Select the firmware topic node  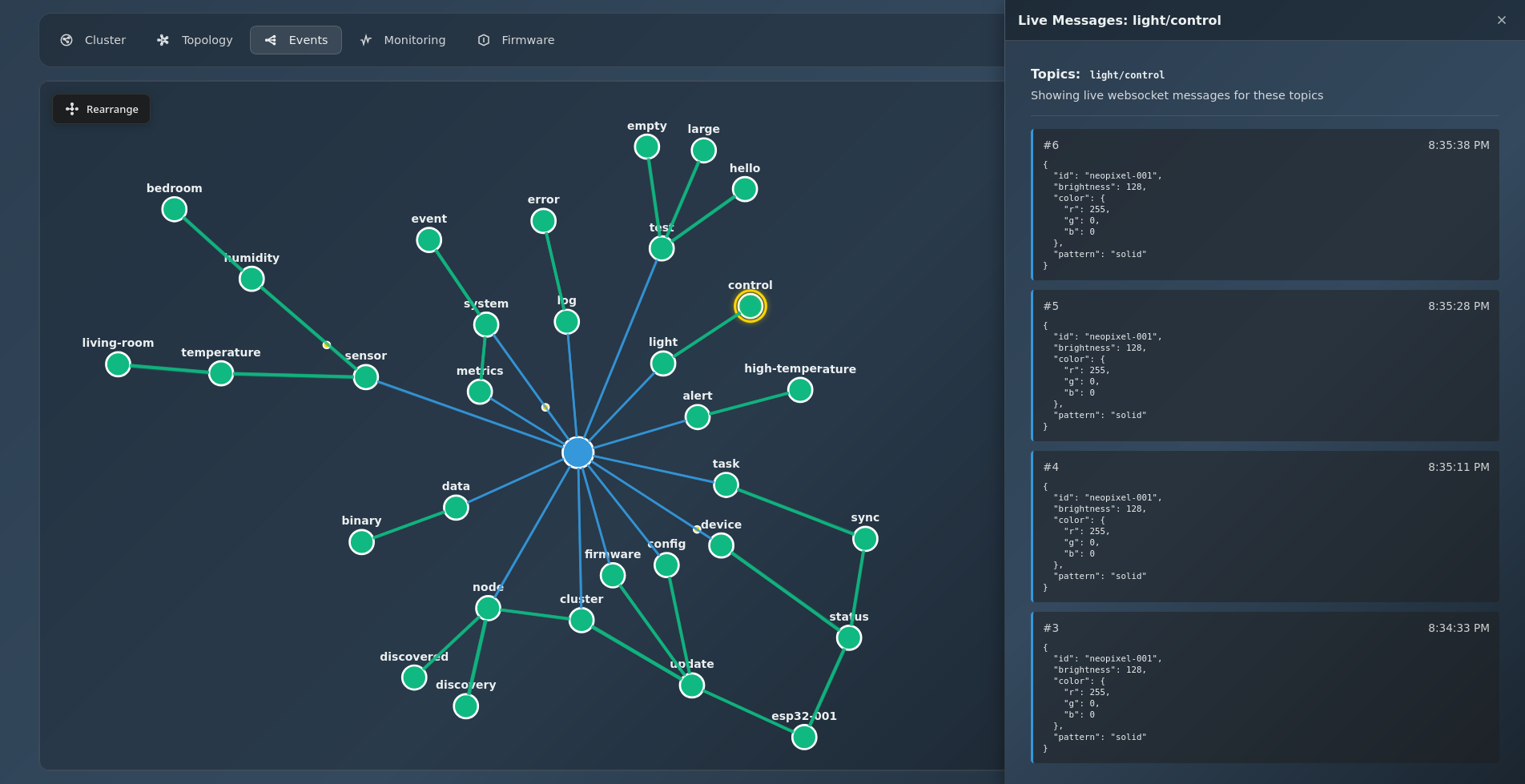pyautogui.click(x=613, y=575)
